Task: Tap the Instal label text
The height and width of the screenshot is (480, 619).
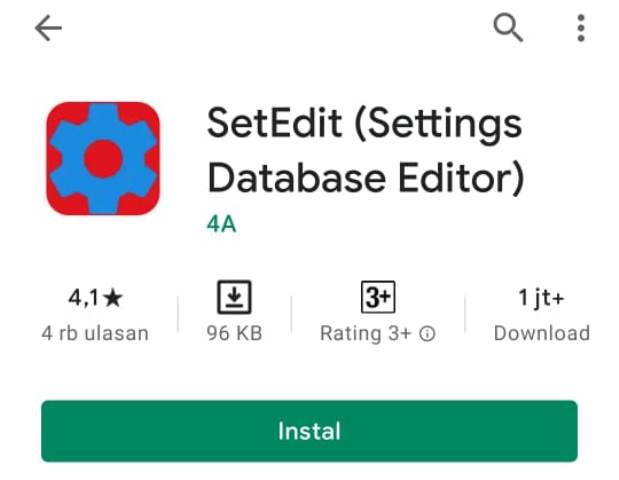Action: (x=309, y=431)
